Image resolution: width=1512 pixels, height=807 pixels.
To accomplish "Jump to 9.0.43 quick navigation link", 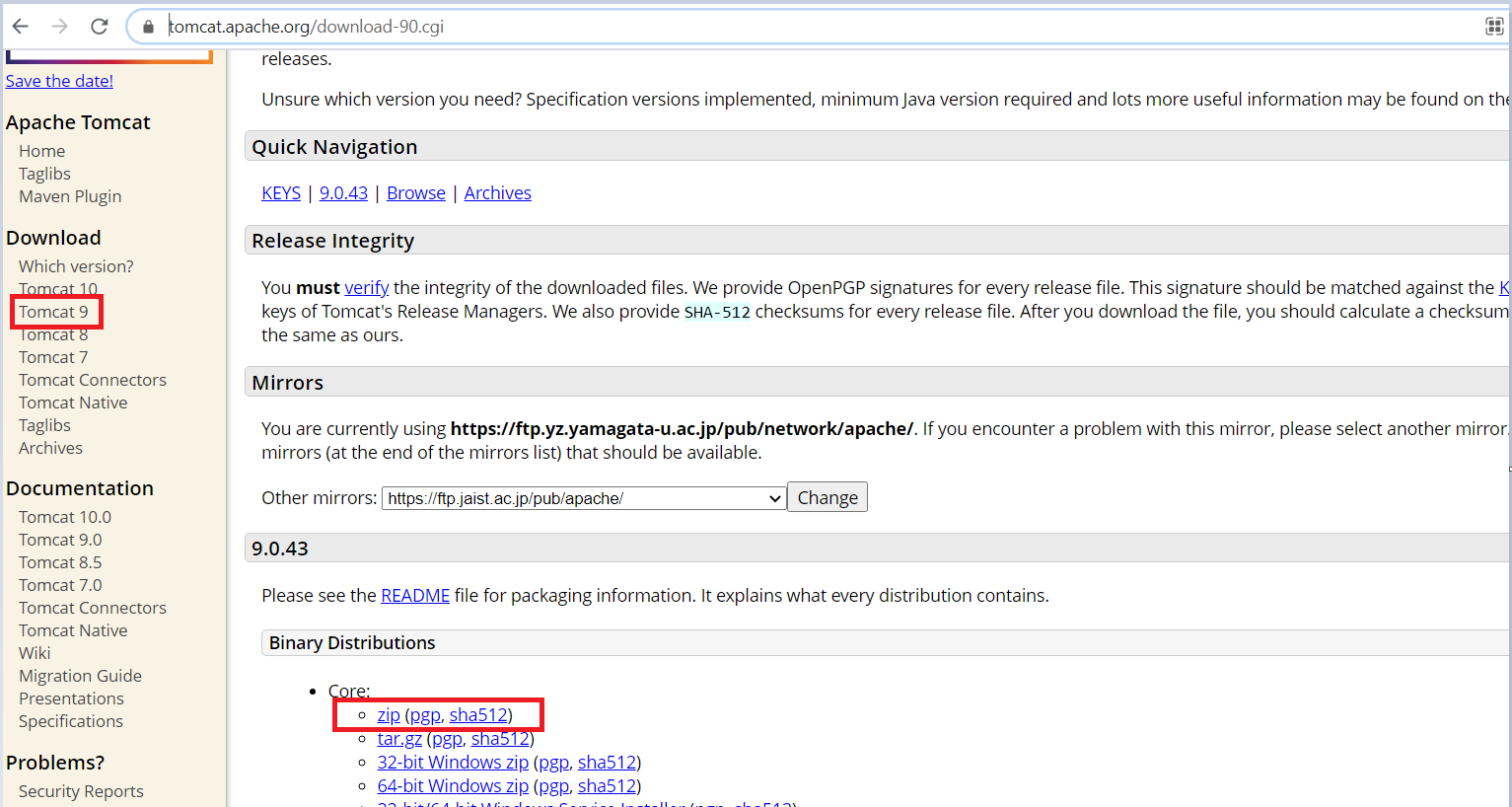I will [343, 193].
